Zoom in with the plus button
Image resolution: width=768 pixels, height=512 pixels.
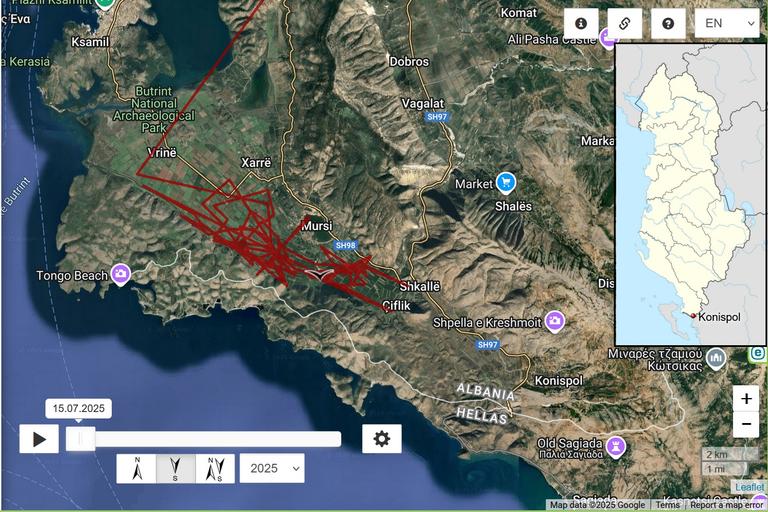point(746,399)
